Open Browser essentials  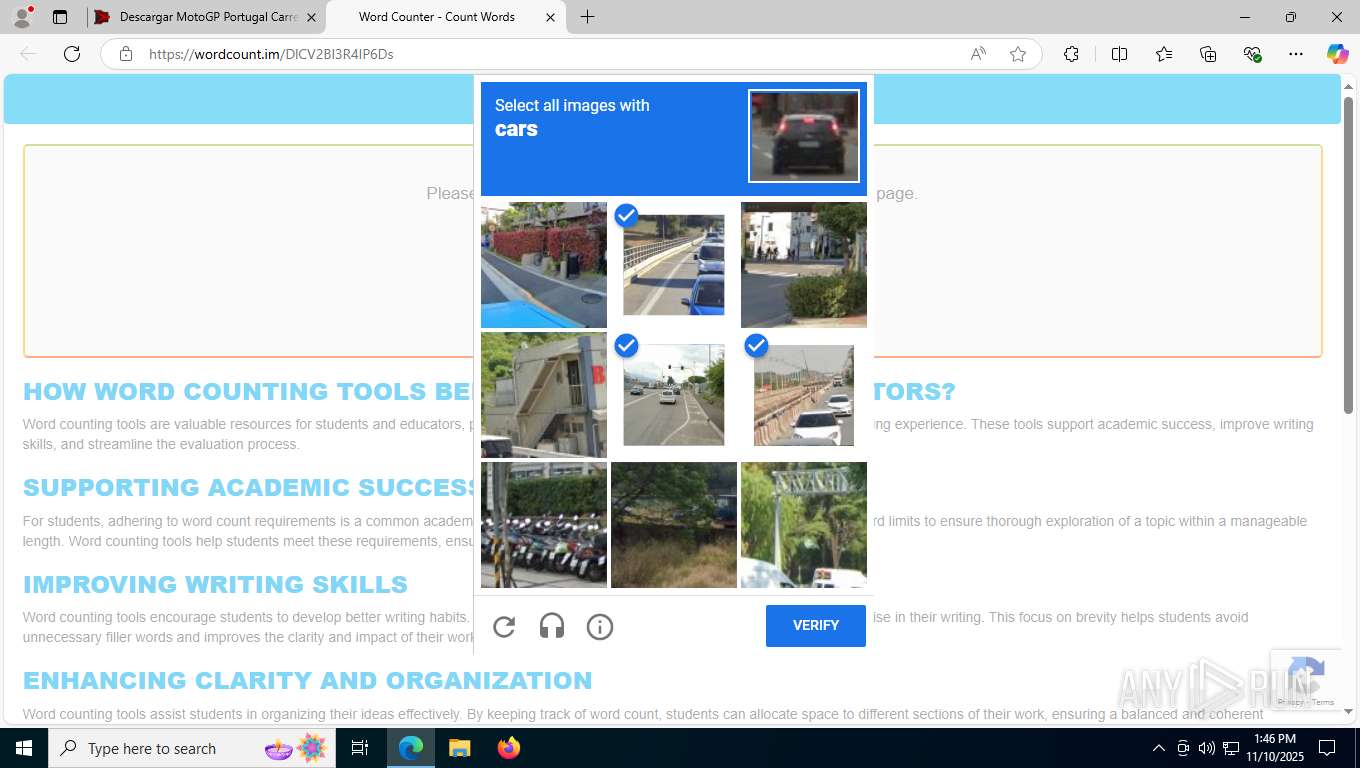(x=1252, y=54)
